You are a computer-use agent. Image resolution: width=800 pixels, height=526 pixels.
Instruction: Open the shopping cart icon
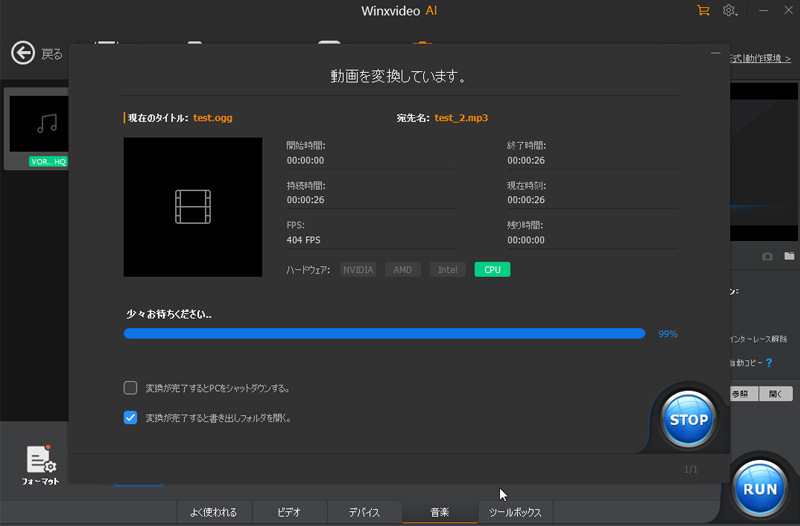703,10
